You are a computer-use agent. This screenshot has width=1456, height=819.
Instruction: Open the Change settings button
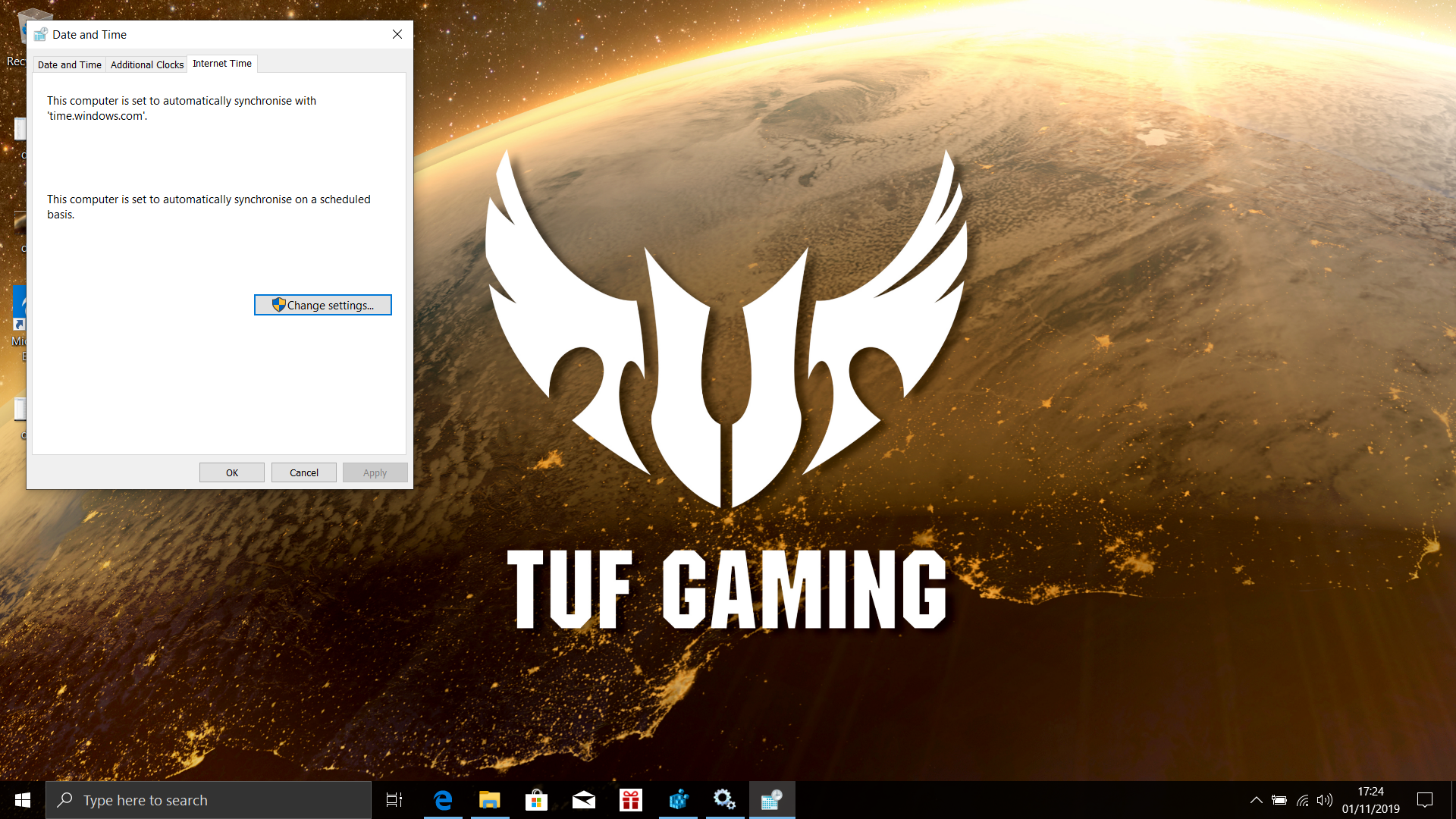pyautogui.click(x=323, y=305)
